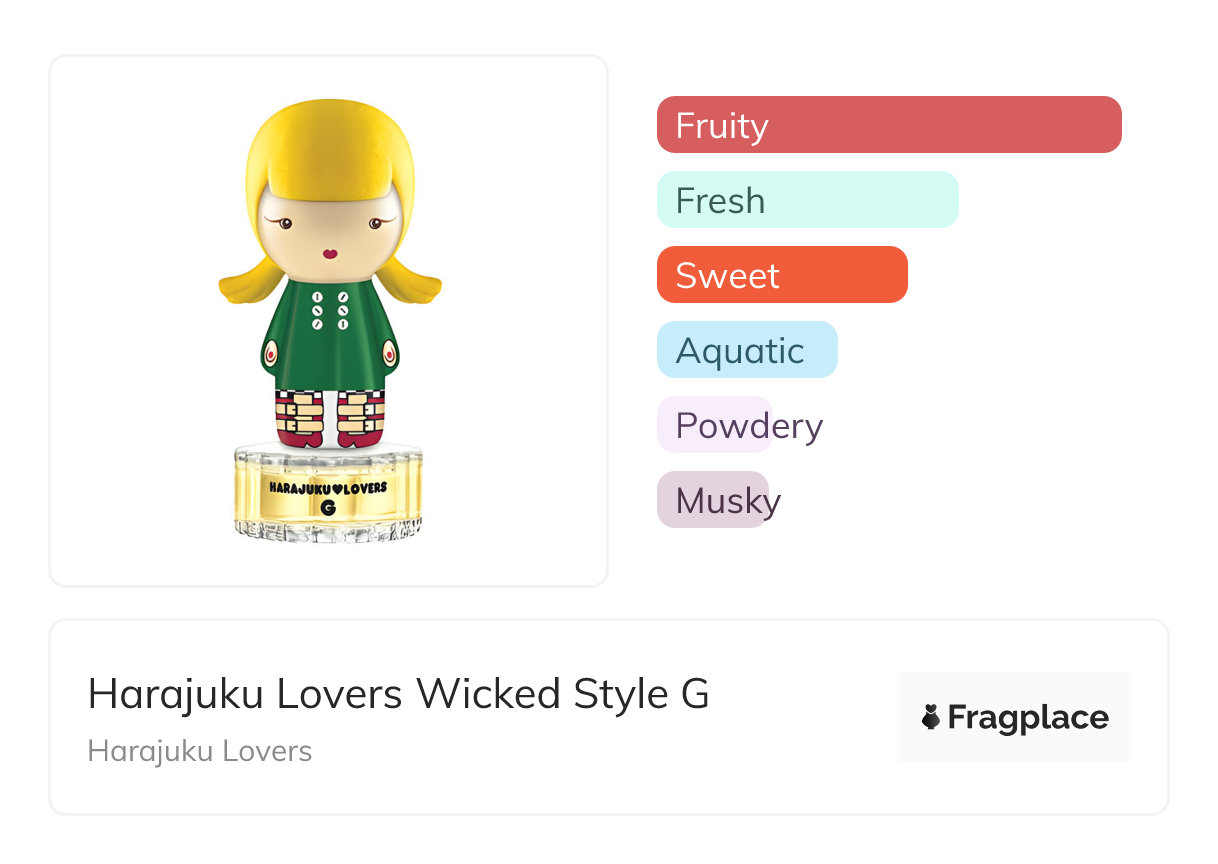Click the doll's red plaid boots

(x=329, y=417)
